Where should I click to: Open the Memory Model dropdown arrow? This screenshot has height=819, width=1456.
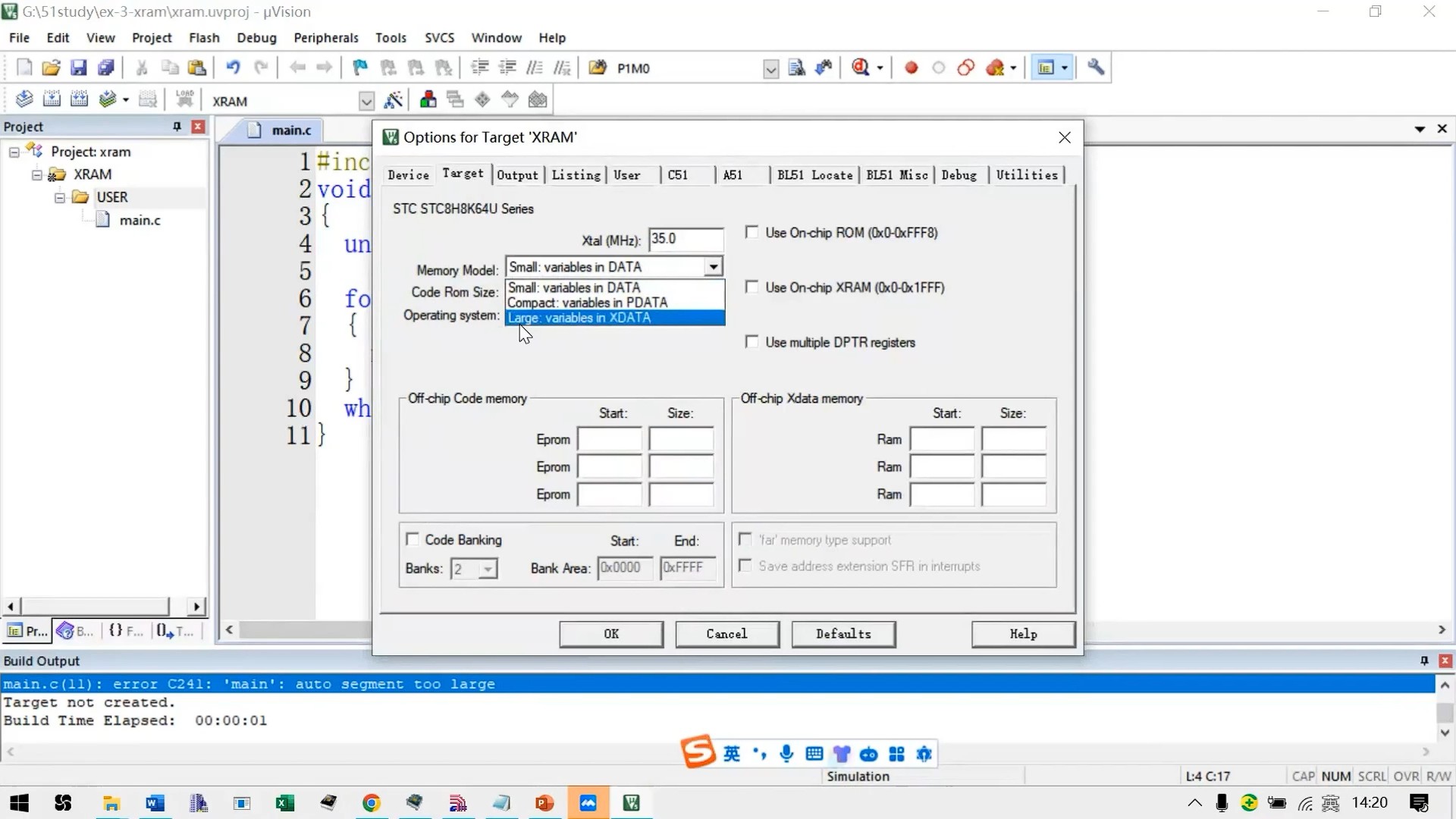tap(713, 267)
